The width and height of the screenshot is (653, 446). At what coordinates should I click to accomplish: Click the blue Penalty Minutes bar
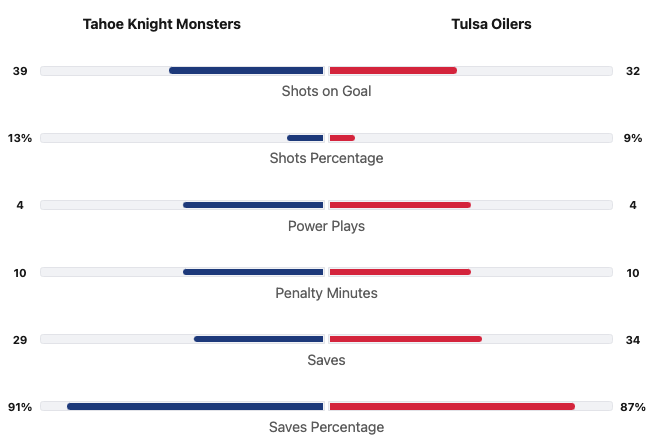253,272
